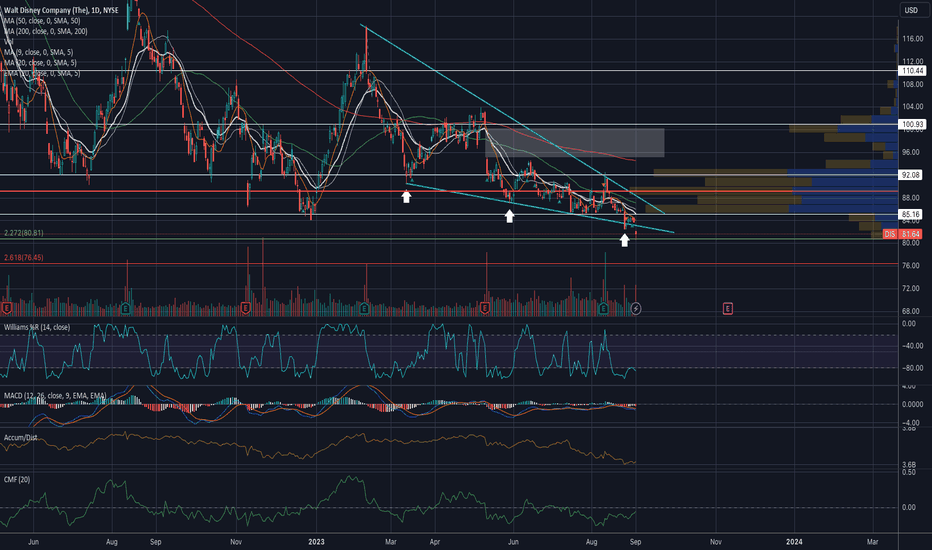Open the upcoming earnings marker after Nov 2023
Viewport: 932px width, 550px height.
click(728, 308)
